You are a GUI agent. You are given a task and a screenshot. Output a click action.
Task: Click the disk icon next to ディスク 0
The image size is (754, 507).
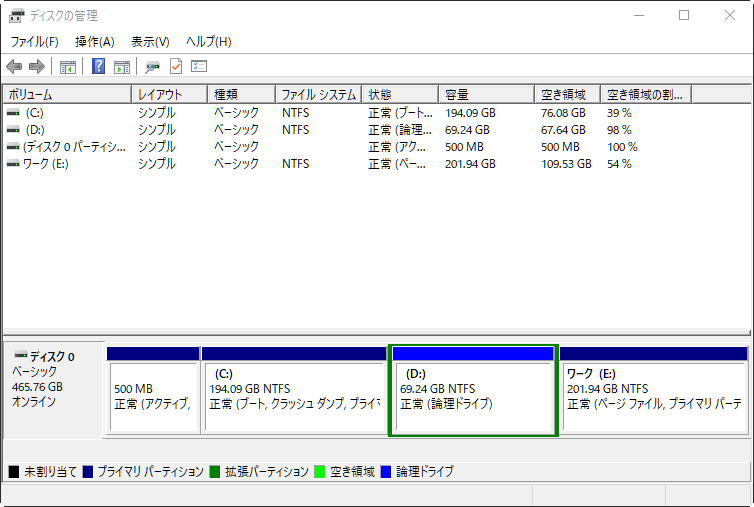[21, 355]
